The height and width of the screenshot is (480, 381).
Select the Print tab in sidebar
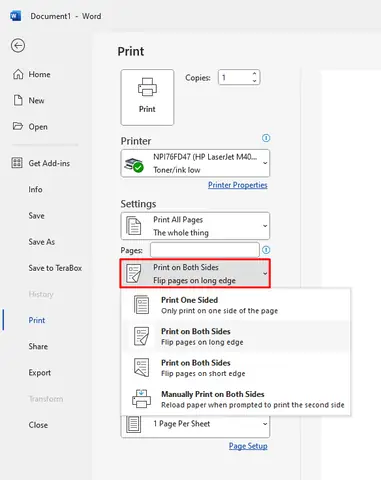point(37,320)
